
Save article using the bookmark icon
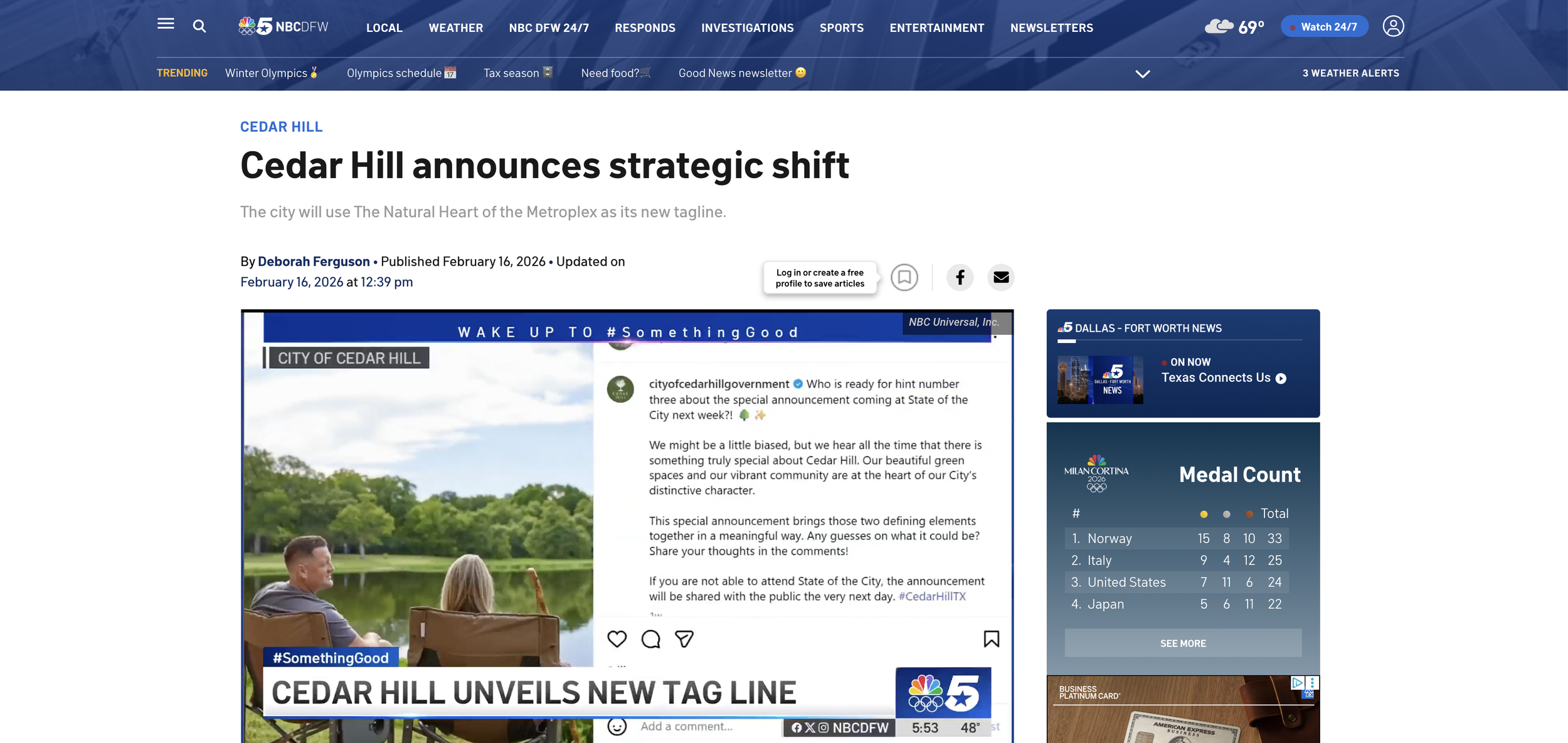click(x=905, y=277)
